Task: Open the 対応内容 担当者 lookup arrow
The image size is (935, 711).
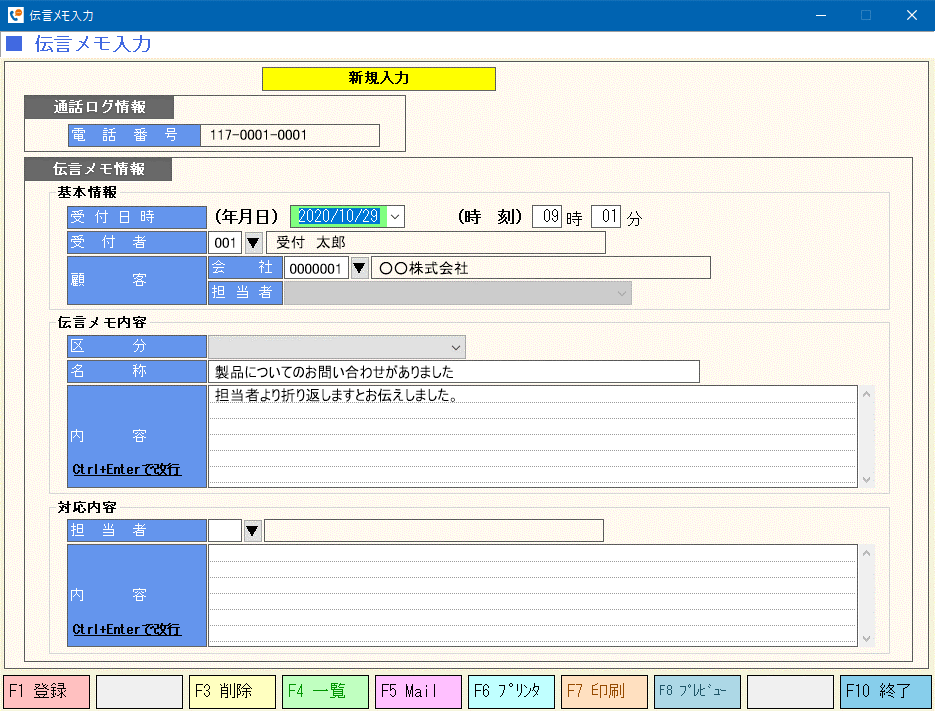Action: click(253, 530)
